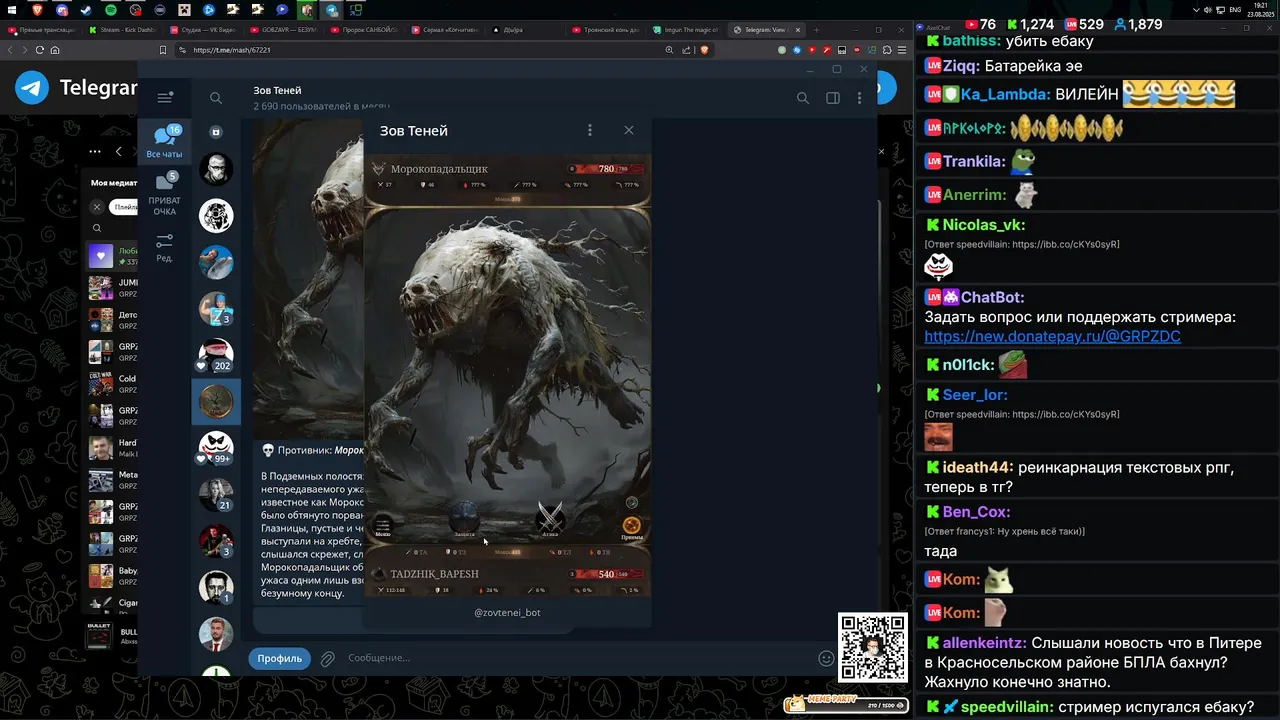
Task: Click the Профиль button
Action: point(279,658)
